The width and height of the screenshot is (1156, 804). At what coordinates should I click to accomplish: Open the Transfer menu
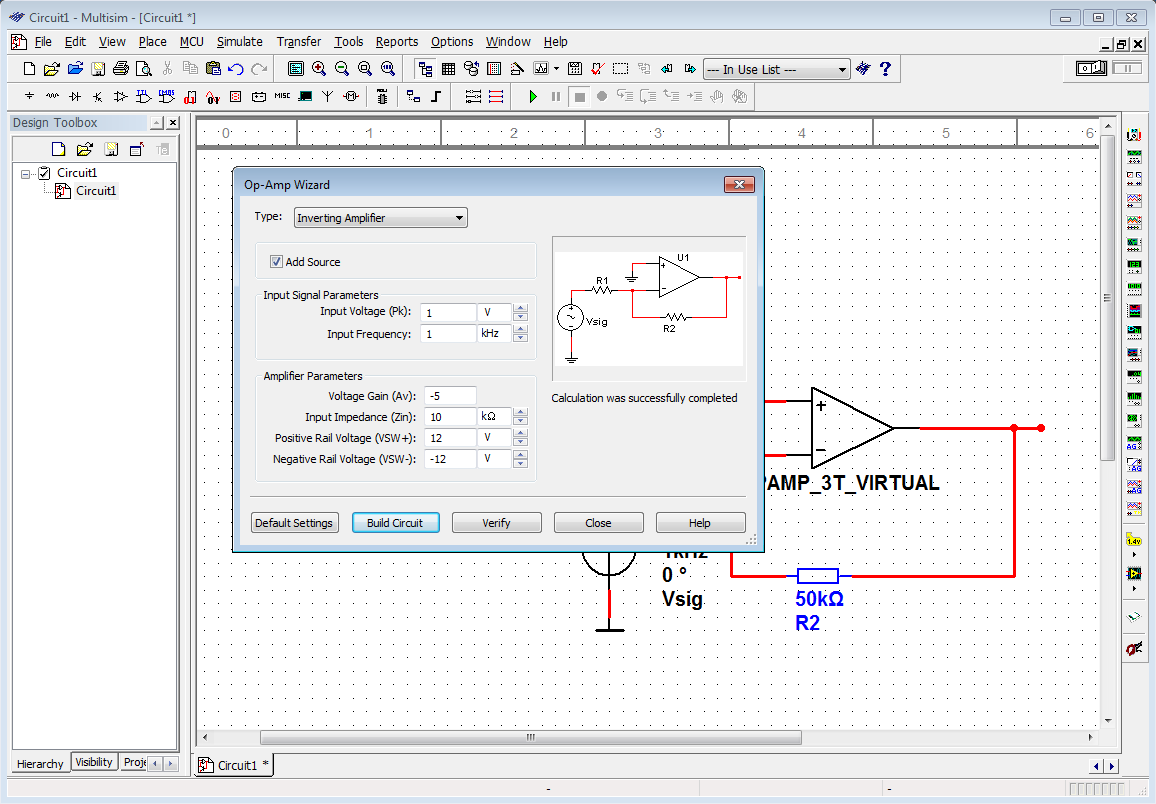point(299,42)
